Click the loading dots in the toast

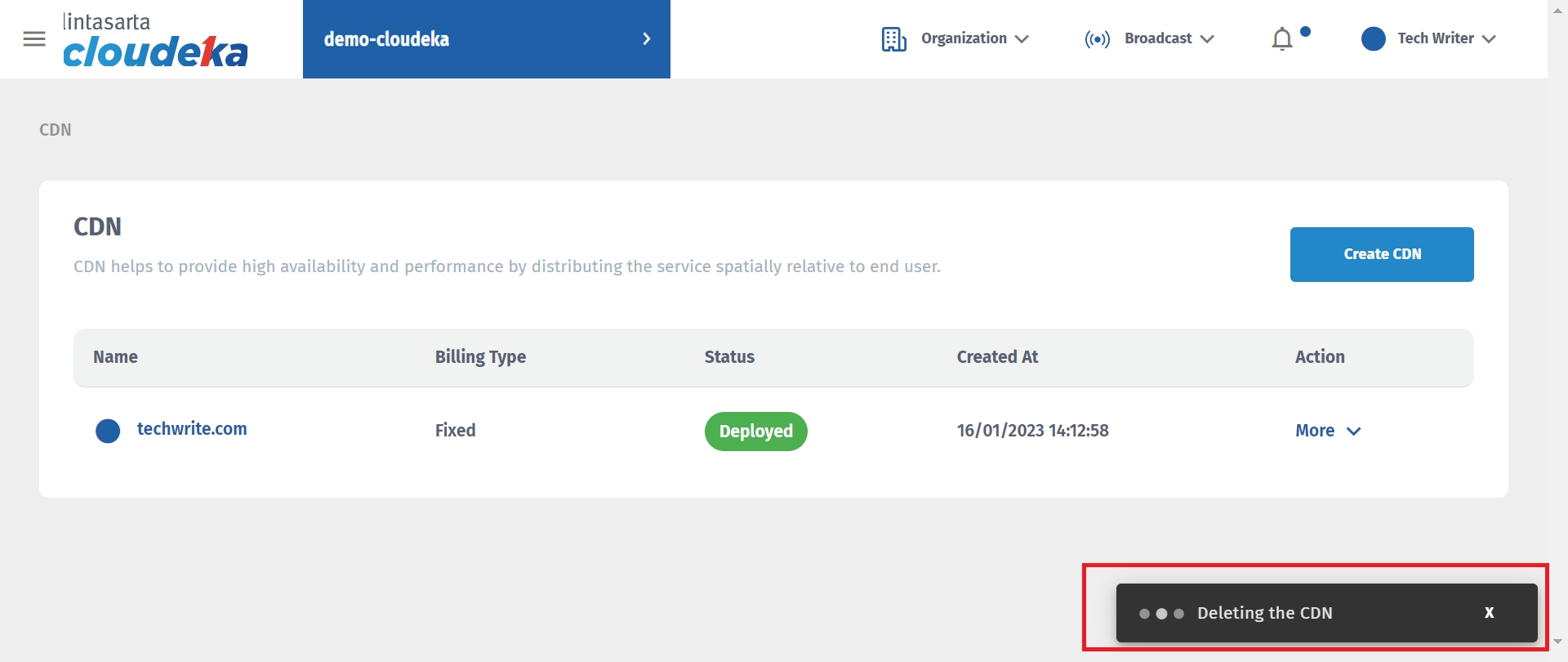pyautogui.click(x=1161, y=614)
